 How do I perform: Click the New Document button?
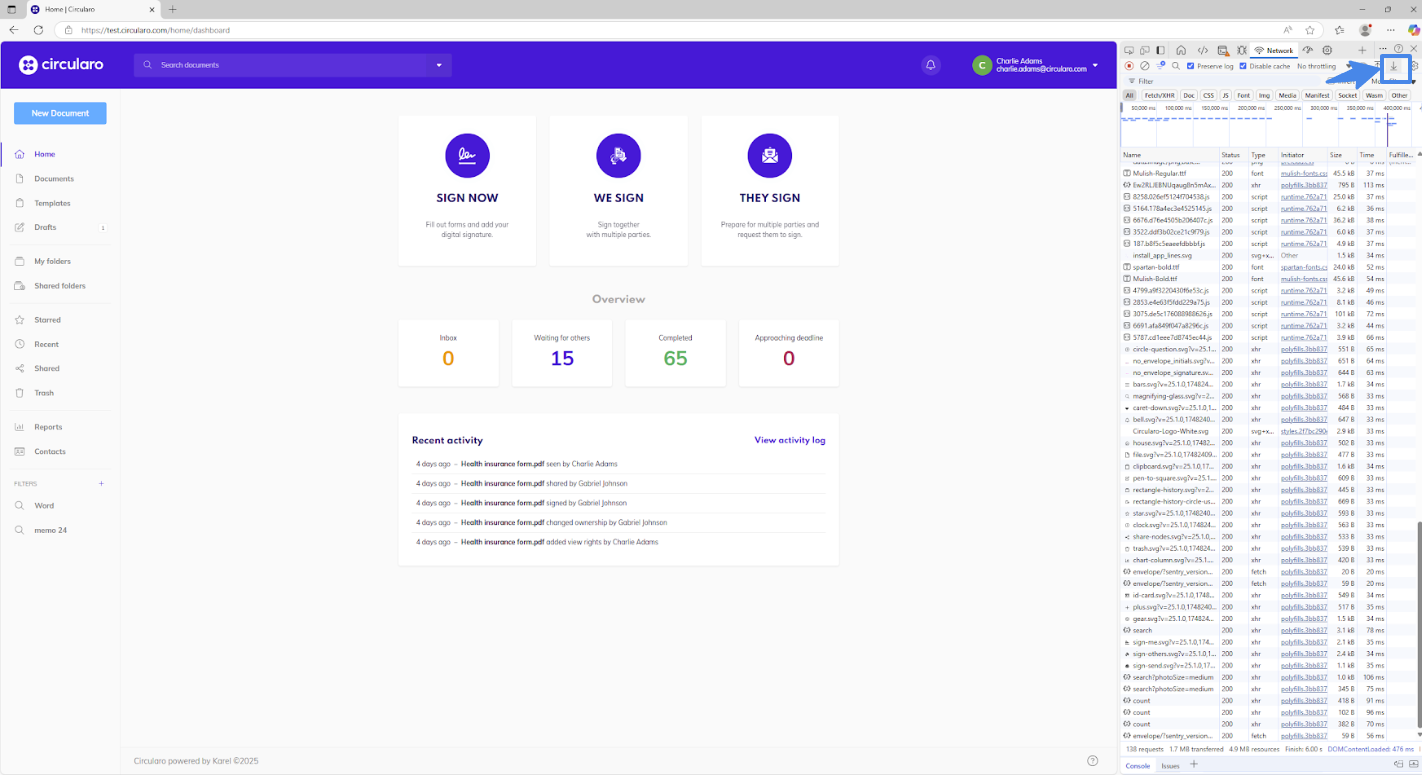(x=60, y=113)
